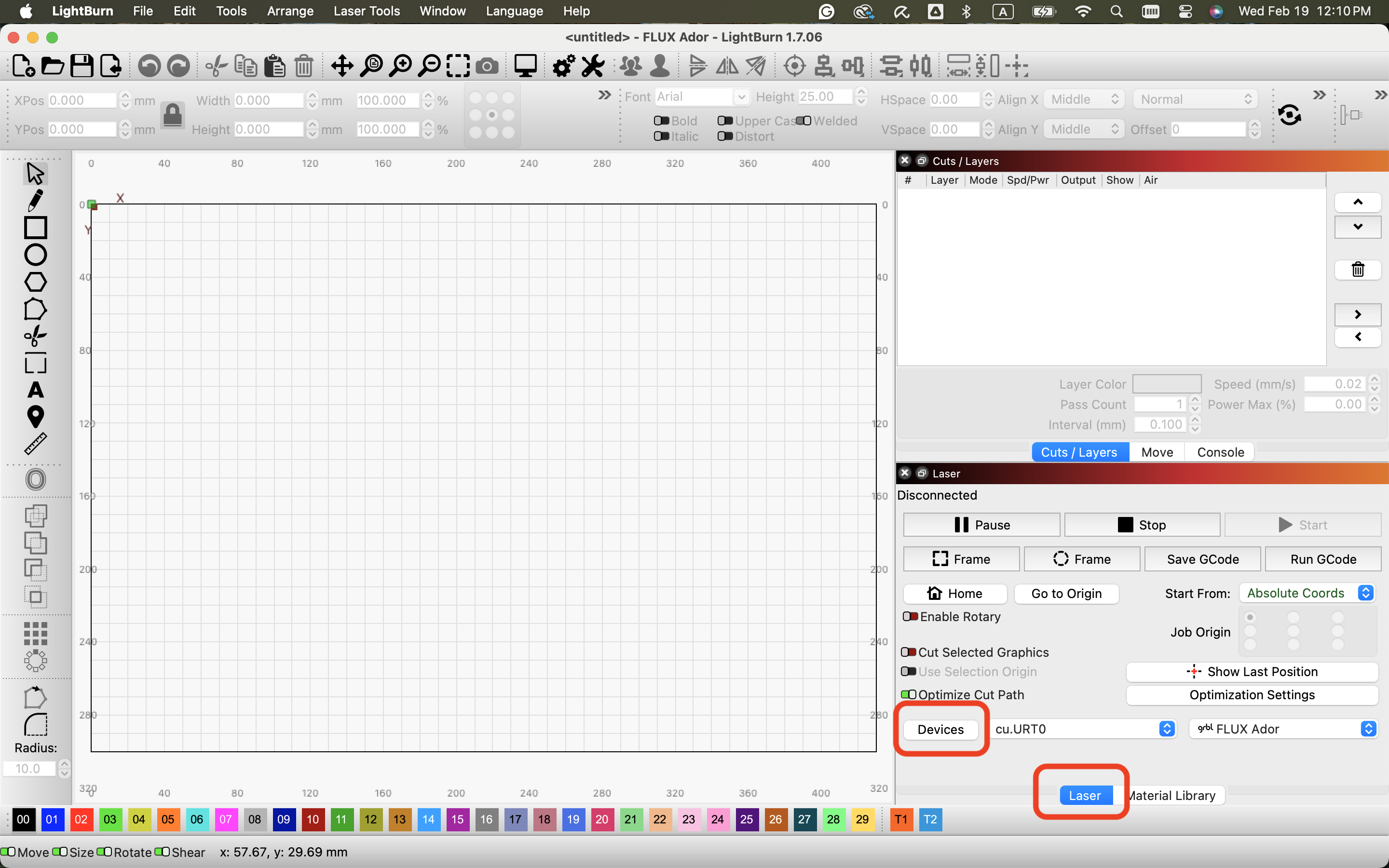Screen dimensions: 1389x868
Task: Delete layer with Cuts panel trash button
Action: pos(1358,269)
